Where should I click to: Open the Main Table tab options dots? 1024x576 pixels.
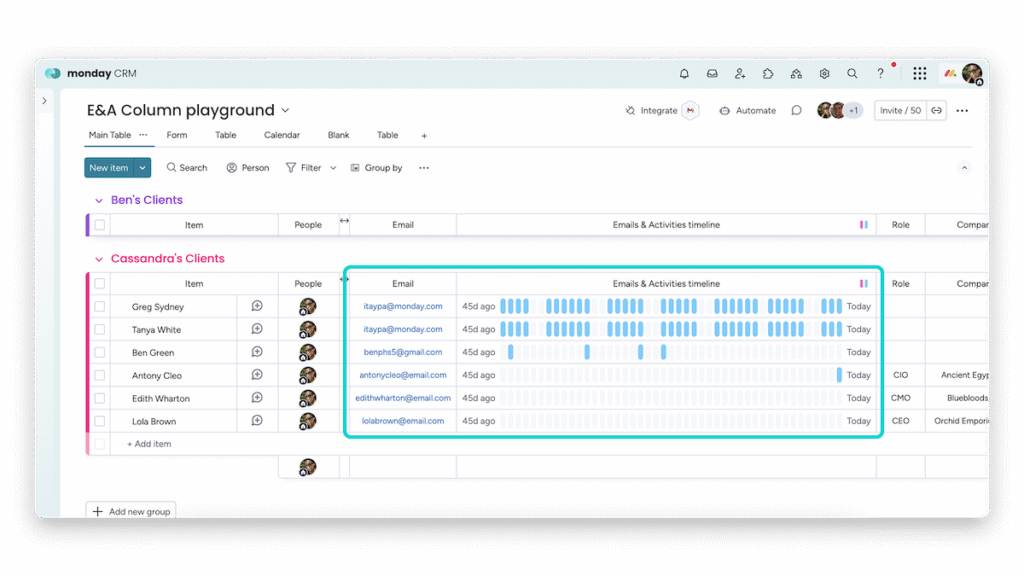pos(143,135)
